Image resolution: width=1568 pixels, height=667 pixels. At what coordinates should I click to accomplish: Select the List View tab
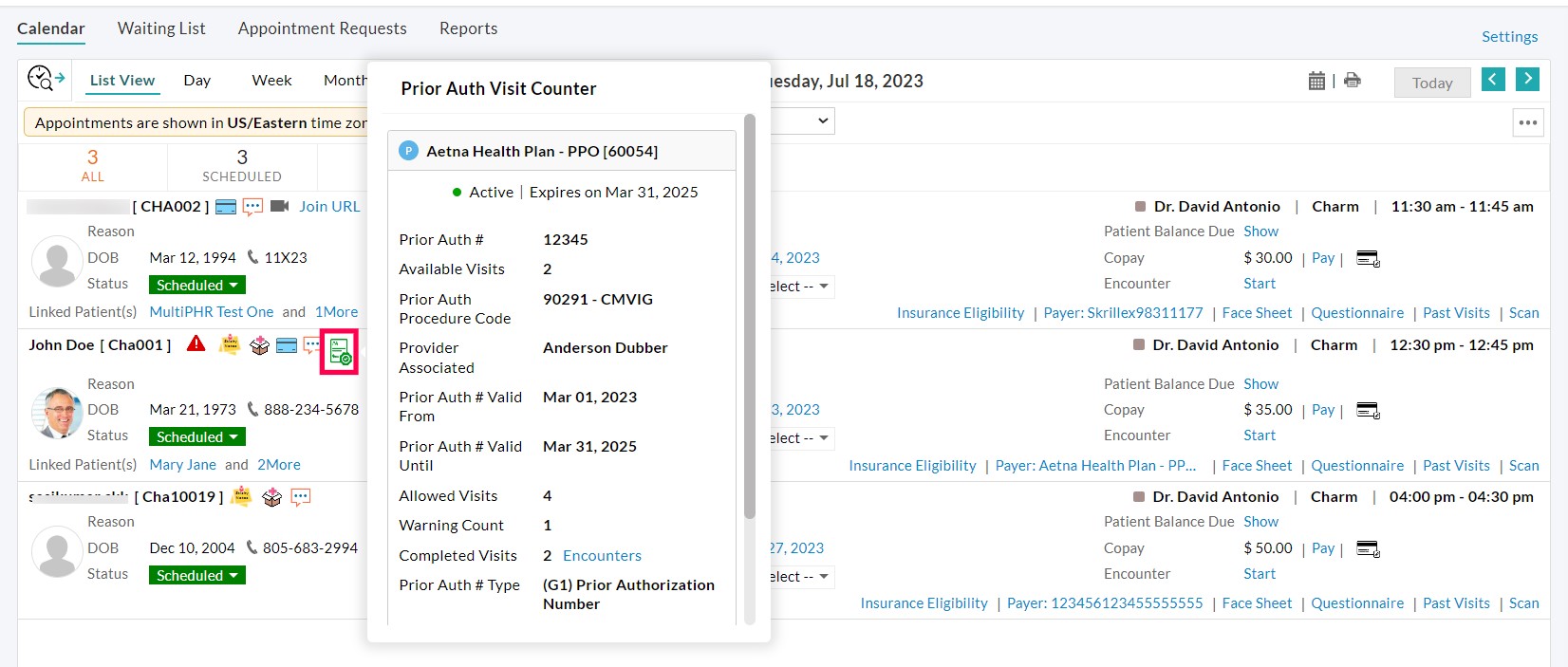122,81
